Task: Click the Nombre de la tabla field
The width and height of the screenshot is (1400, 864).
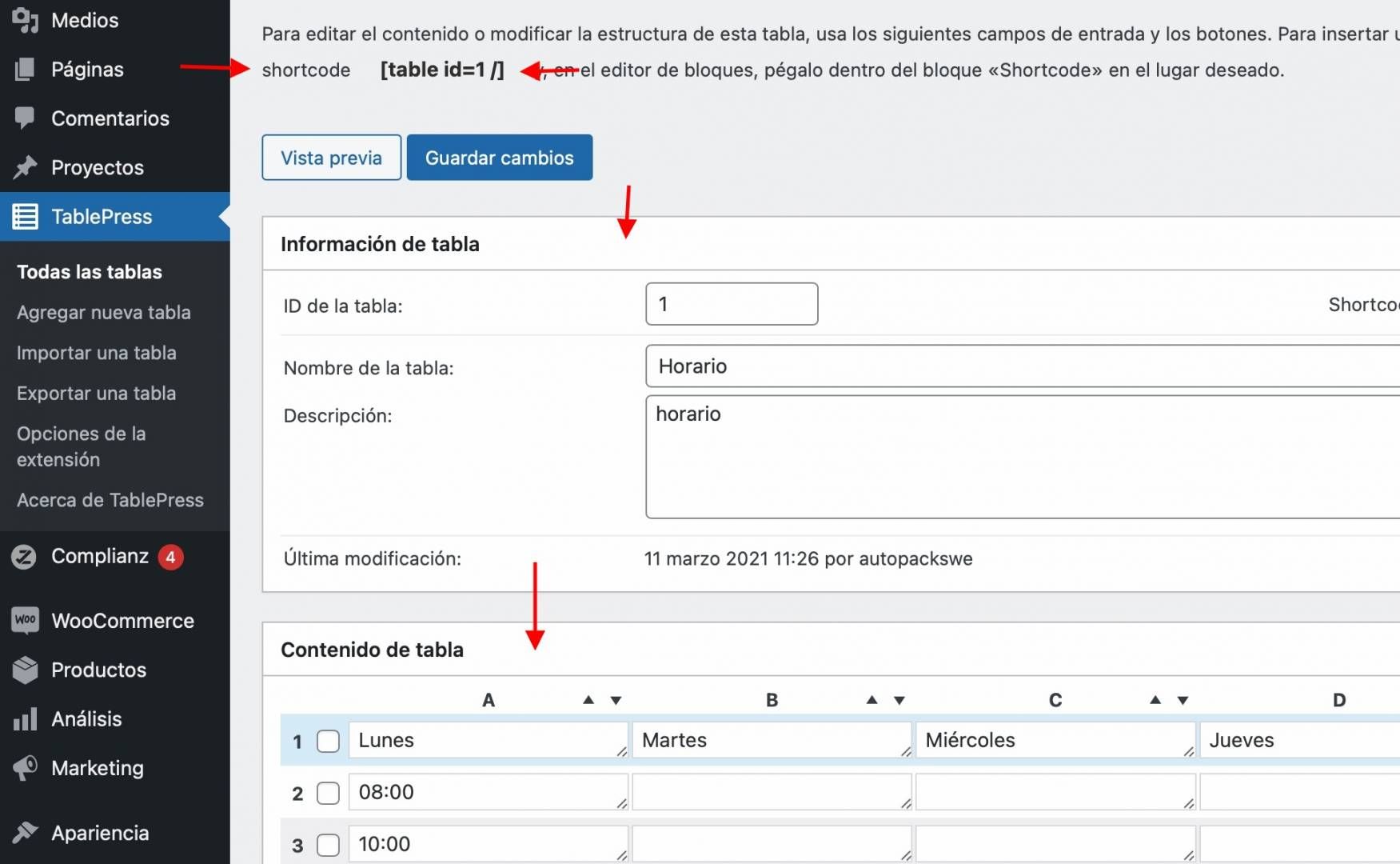Action: [x=1023, y=366]
